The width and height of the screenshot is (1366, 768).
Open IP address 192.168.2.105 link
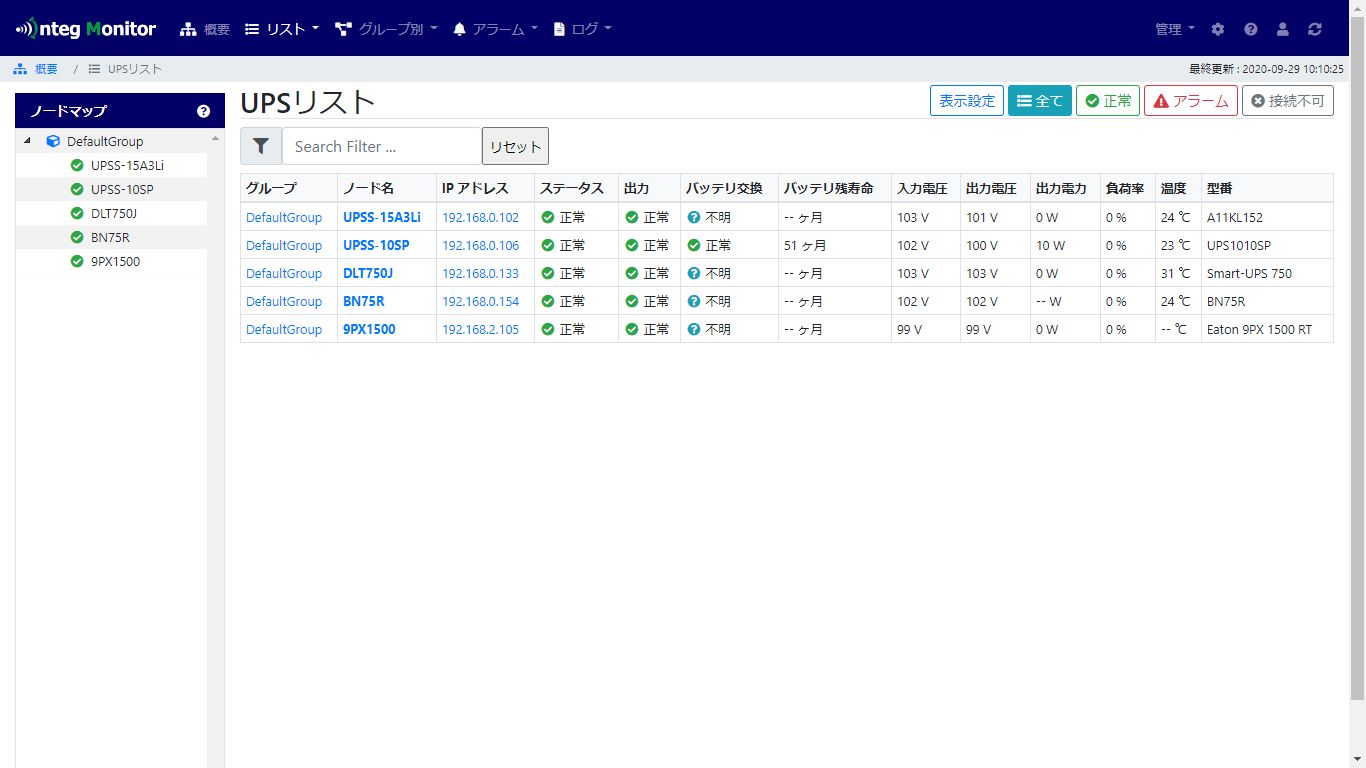coord(481,329)
